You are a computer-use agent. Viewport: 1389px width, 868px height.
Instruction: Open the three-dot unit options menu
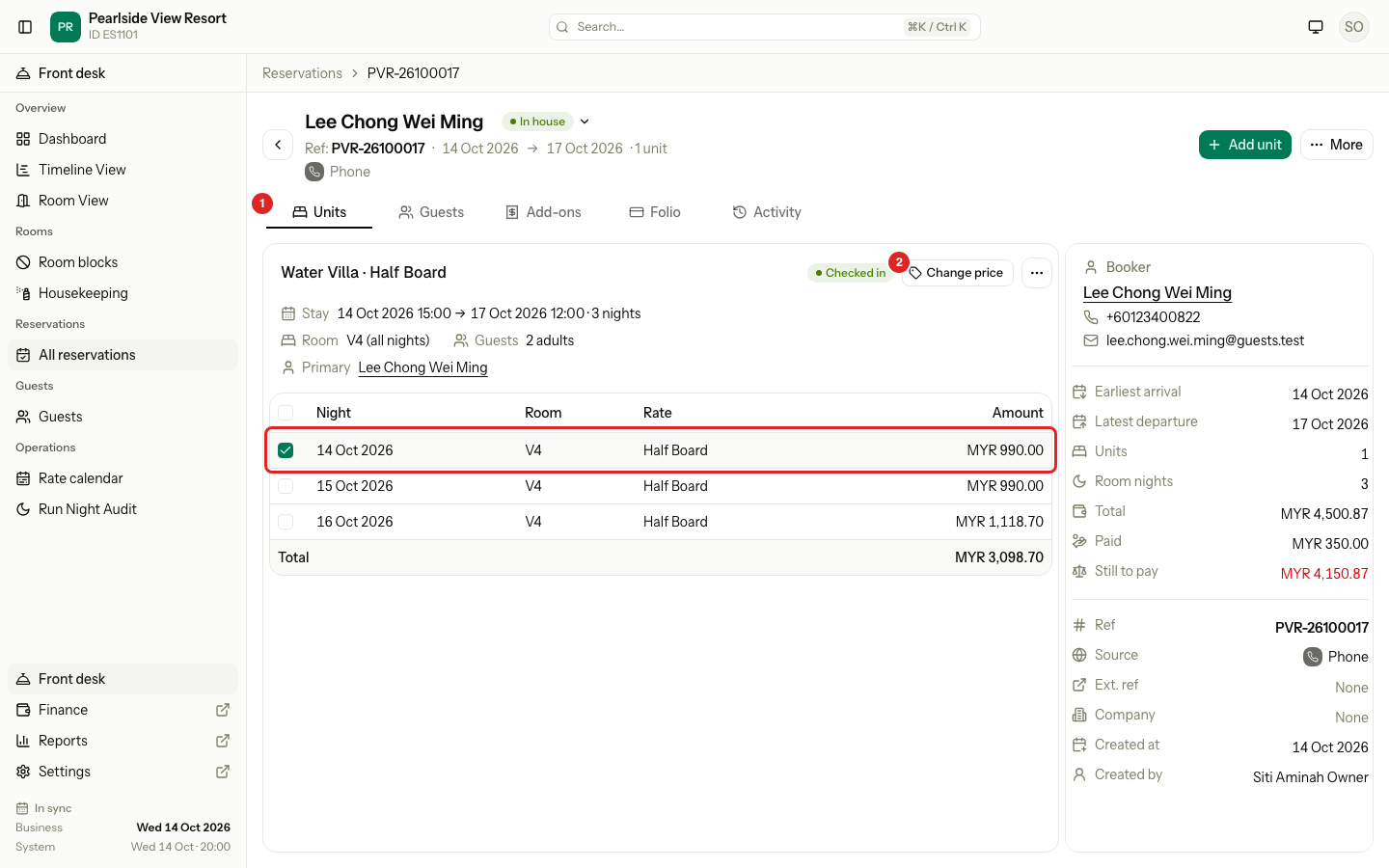tap(1037, 273)
